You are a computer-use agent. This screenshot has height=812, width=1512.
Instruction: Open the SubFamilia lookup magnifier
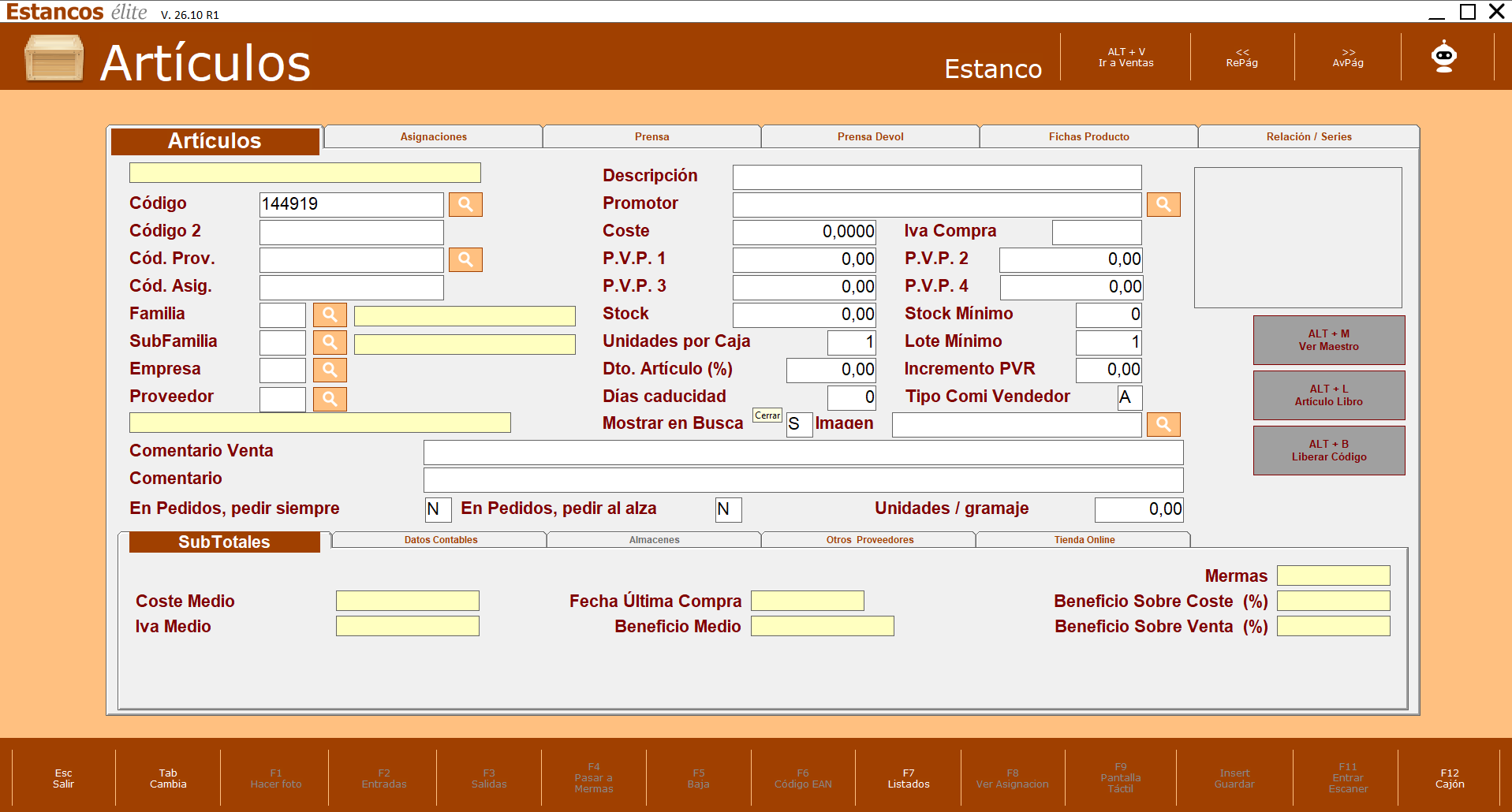(x=330, y=342)
